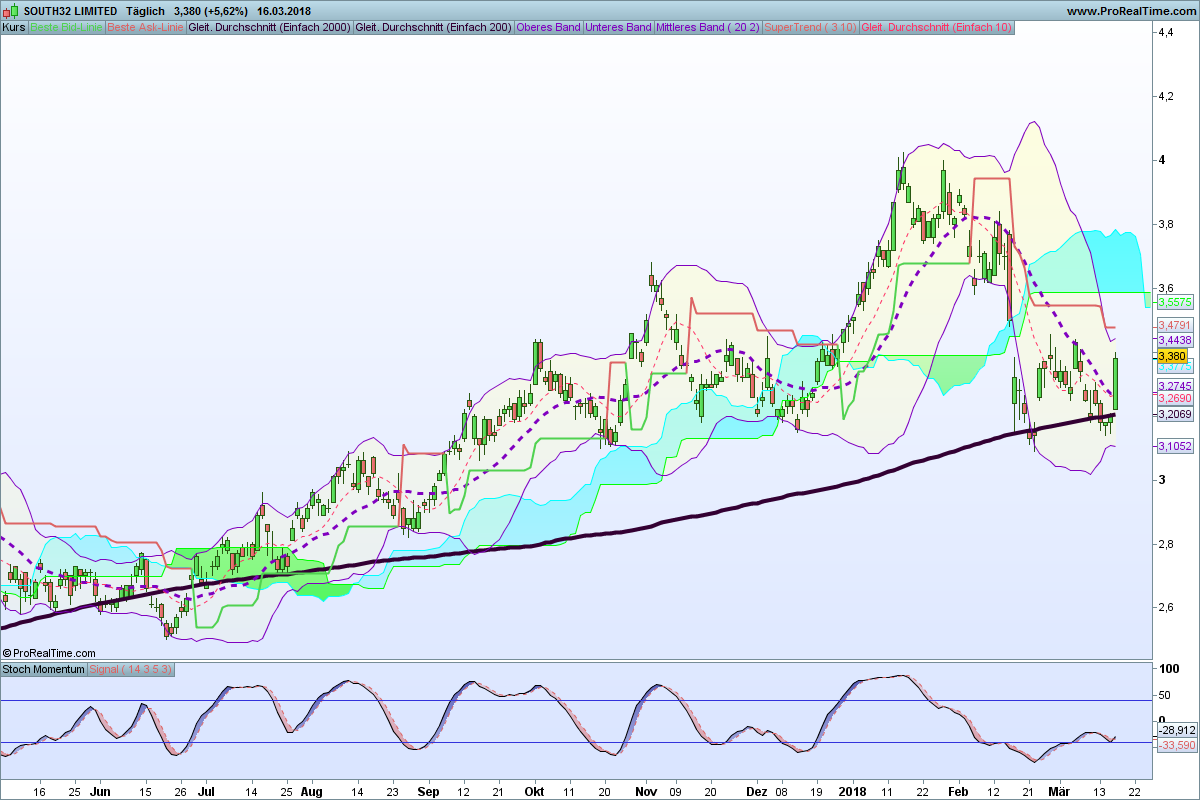Click the Mär month marker on time axis
1200x800 pixels.
1059,790
